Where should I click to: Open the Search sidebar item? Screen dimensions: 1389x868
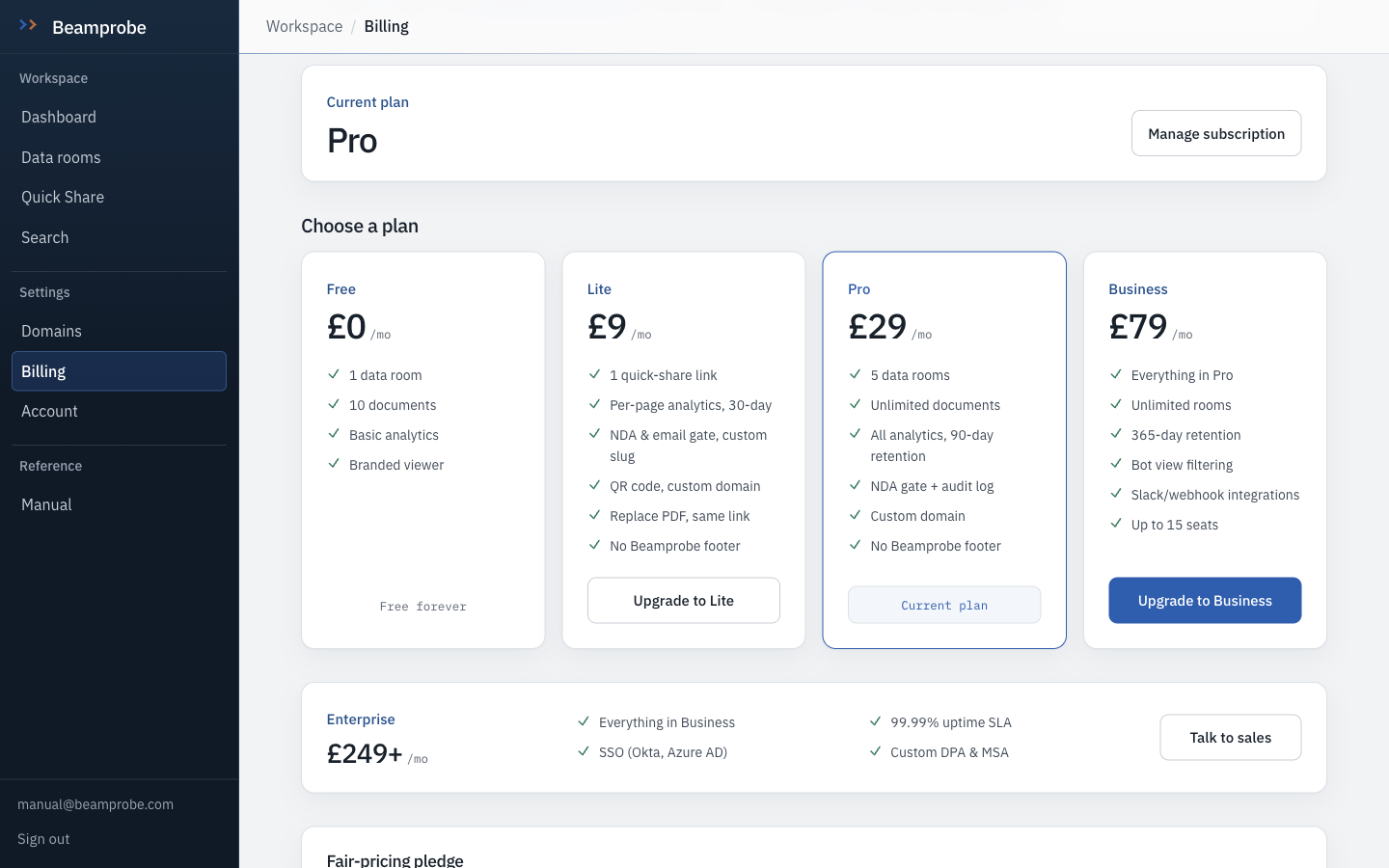tap(119, 237)
